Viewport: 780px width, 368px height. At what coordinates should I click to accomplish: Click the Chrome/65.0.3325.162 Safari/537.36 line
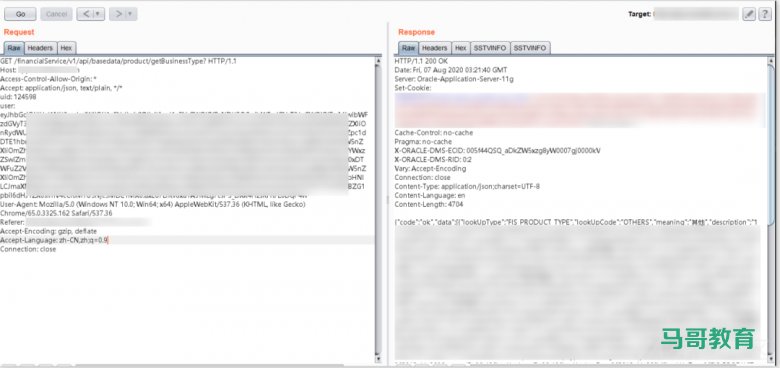tap(56, 213)
